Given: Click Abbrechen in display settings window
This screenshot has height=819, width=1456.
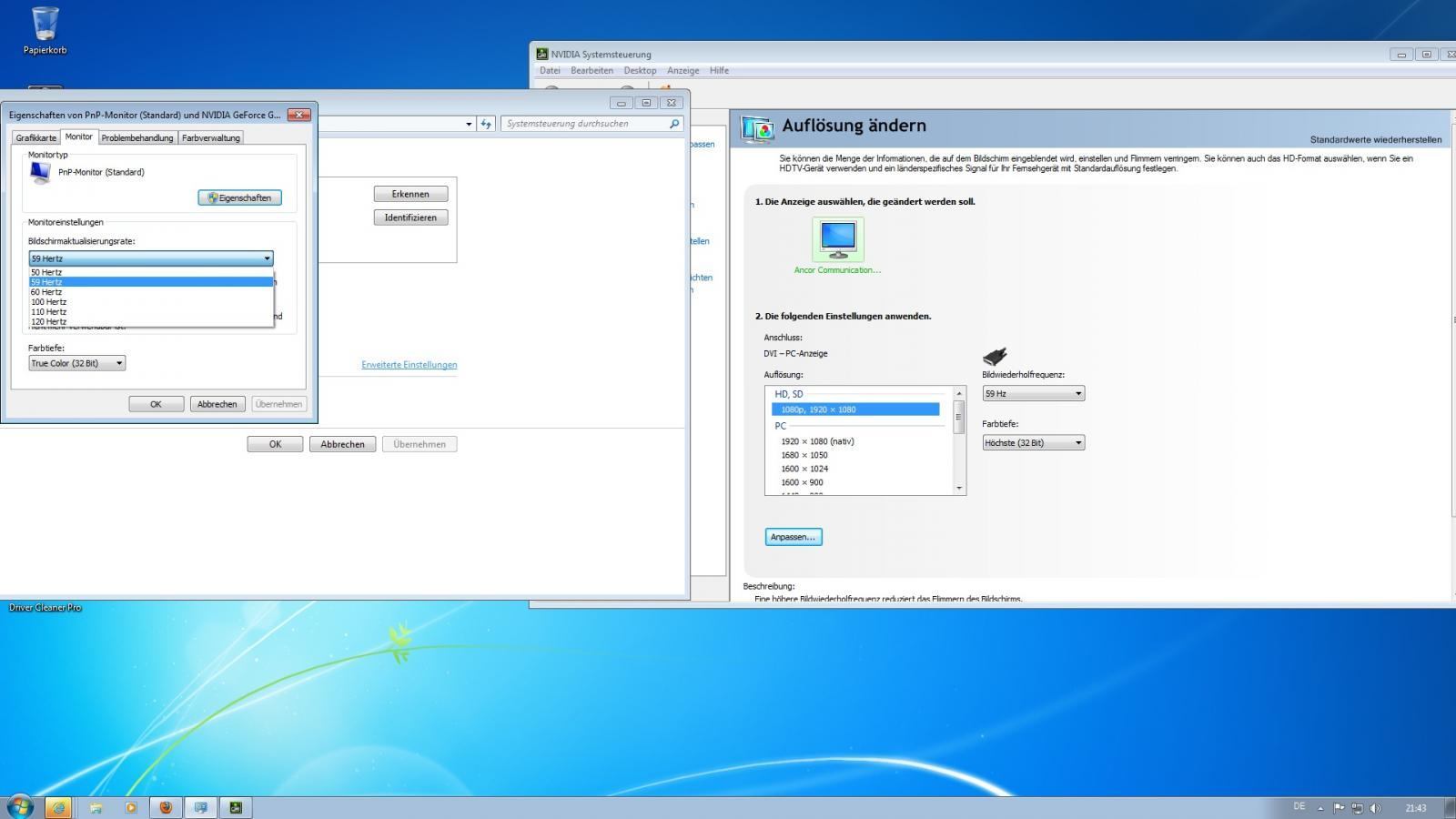Looking at the screenshot, I should point(342,444).
